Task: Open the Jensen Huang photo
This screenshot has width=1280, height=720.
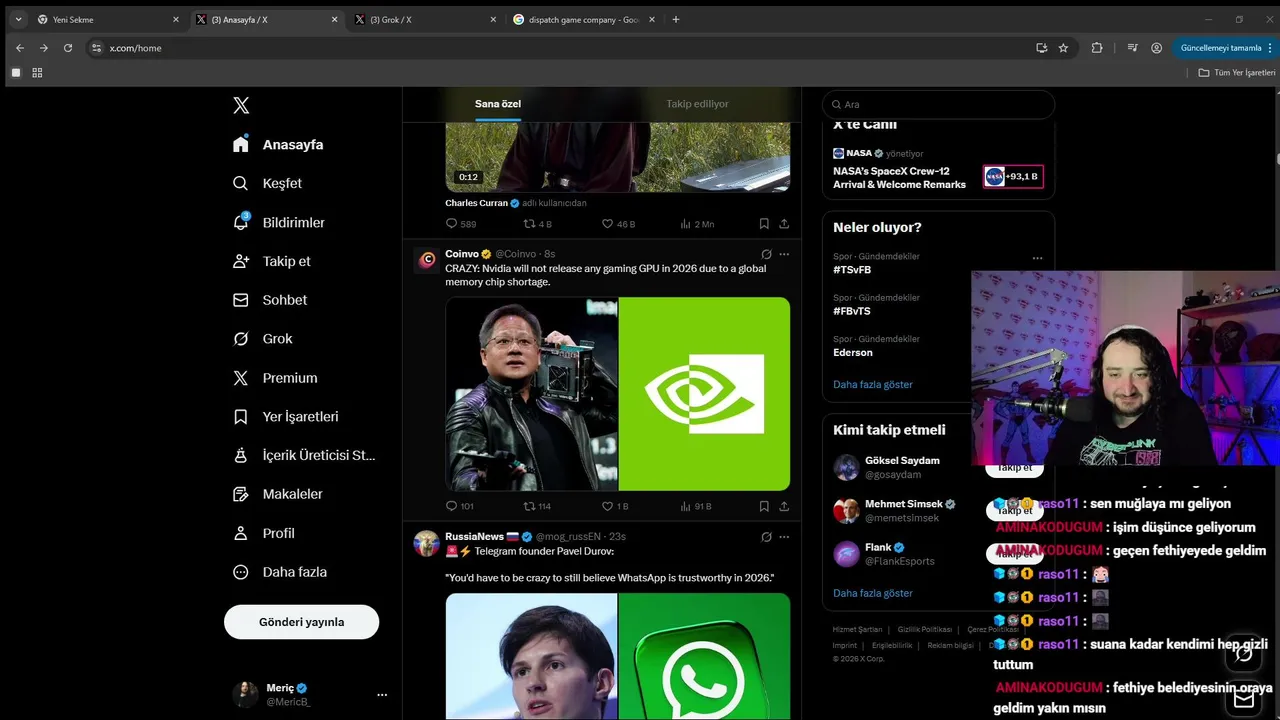Action: click(531, 394)
